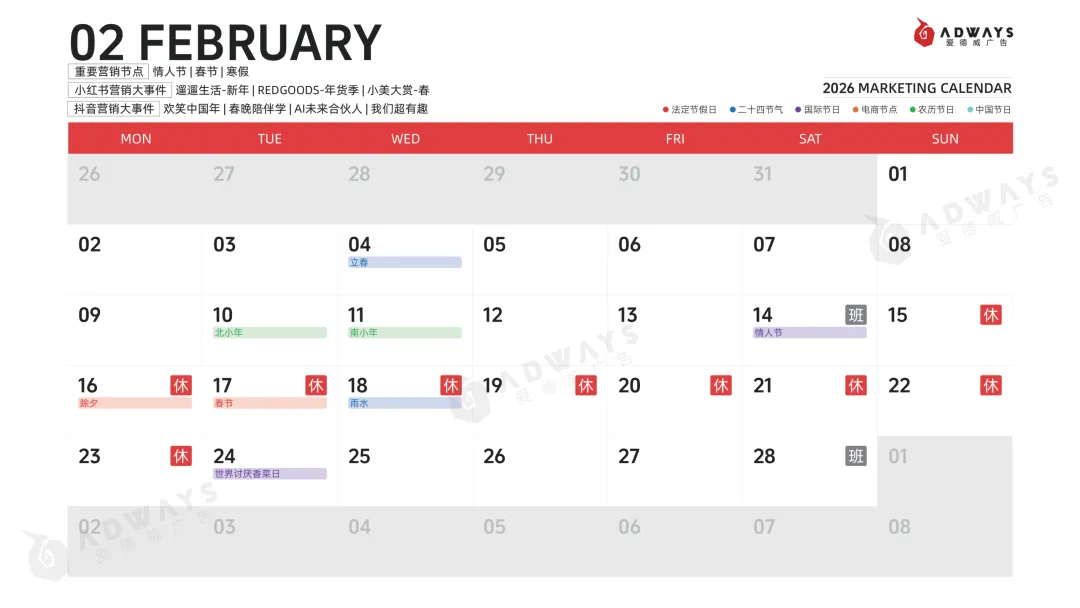This screenshot has width=1080, height=608.
Task: Click the 2026 MARKETING CALENDAR heading
Action: point(916,88)
